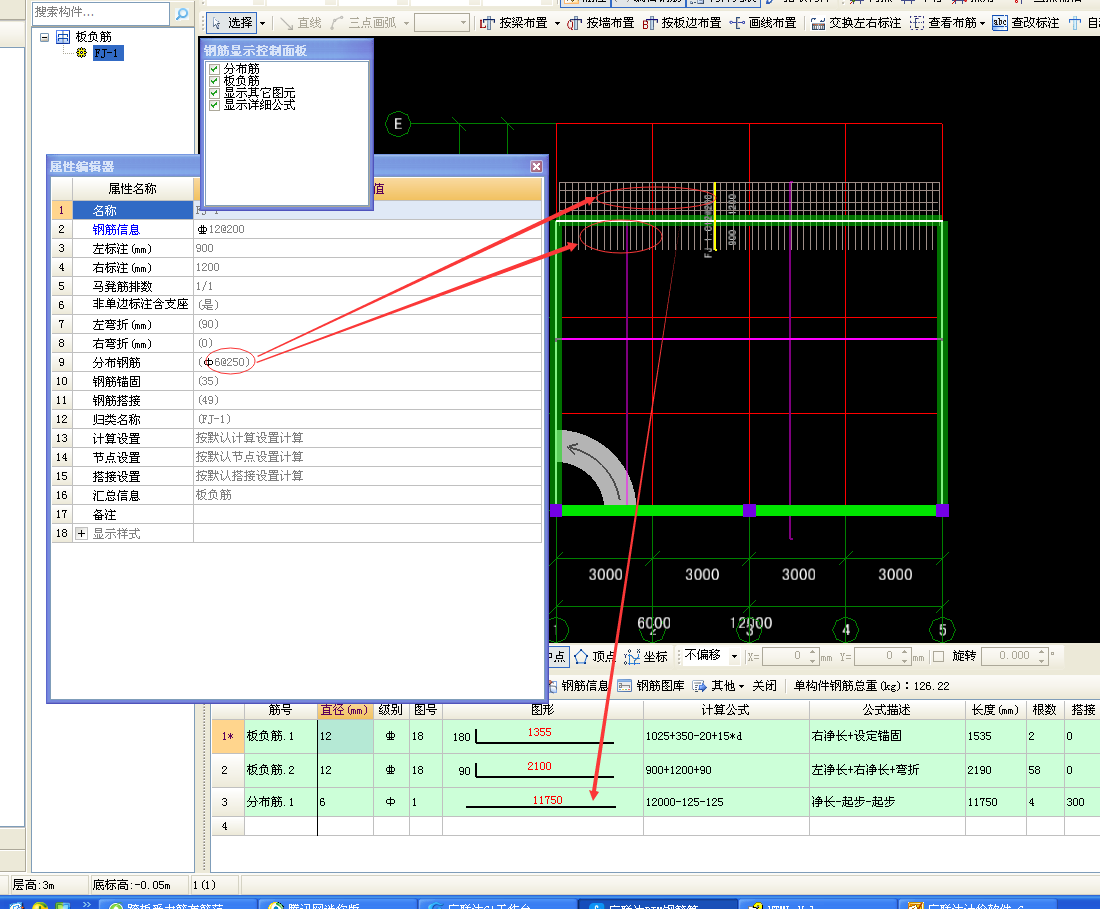Choose the 直线 line drawing tool

(301, 23)
